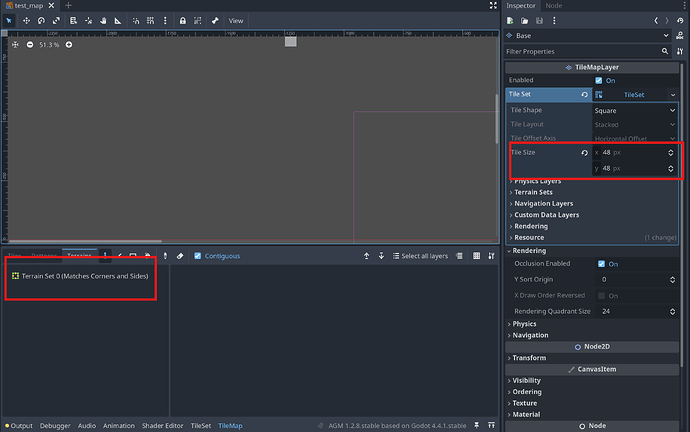The image size is (690, 432).
Task: Select Terrain Set 0 tree item
Action: coord(84,276)
